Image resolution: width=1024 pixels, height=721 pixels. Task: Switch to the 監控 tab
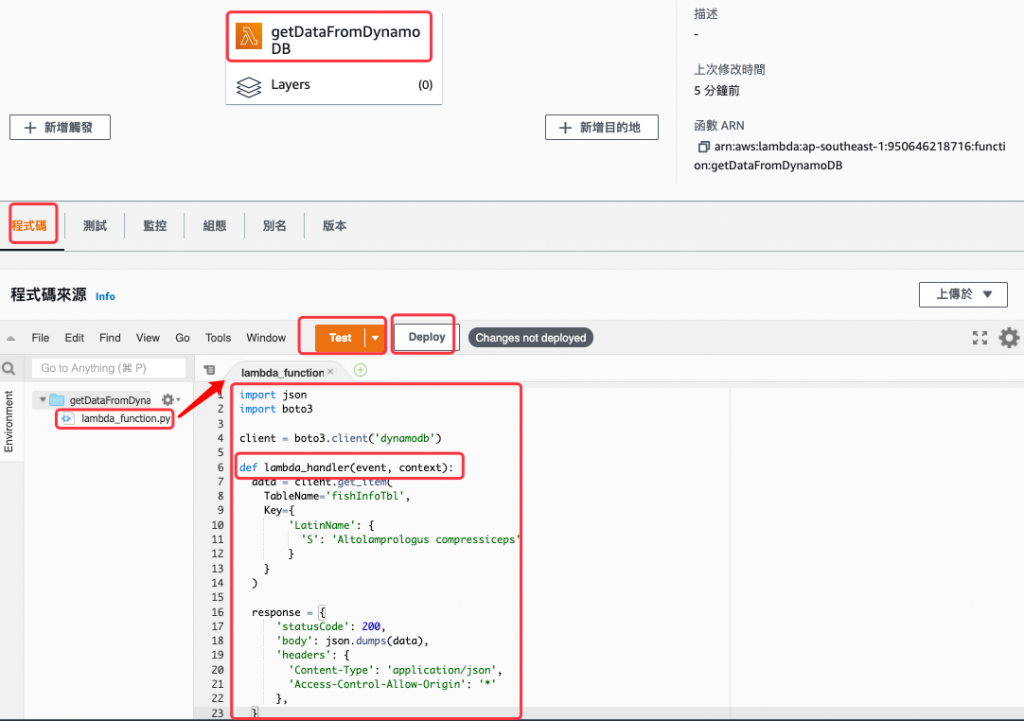[155, 226]
